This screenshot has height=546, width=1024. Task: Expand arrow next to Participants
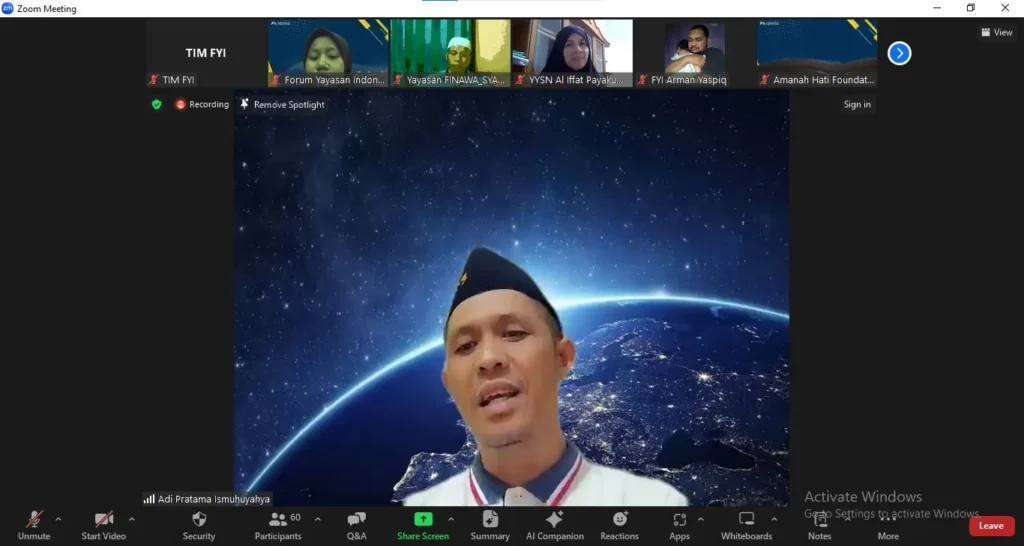point(317,520)
